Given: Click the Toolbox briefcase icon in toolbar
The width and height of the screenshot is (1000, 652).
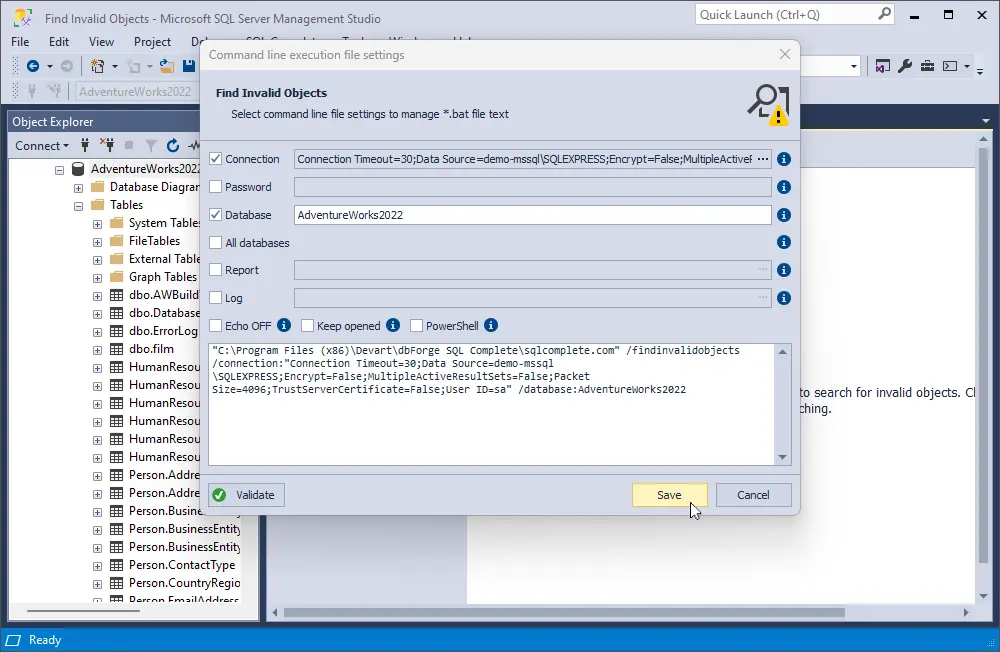Looking at the screenshot, I should click(x=927, y=66).
